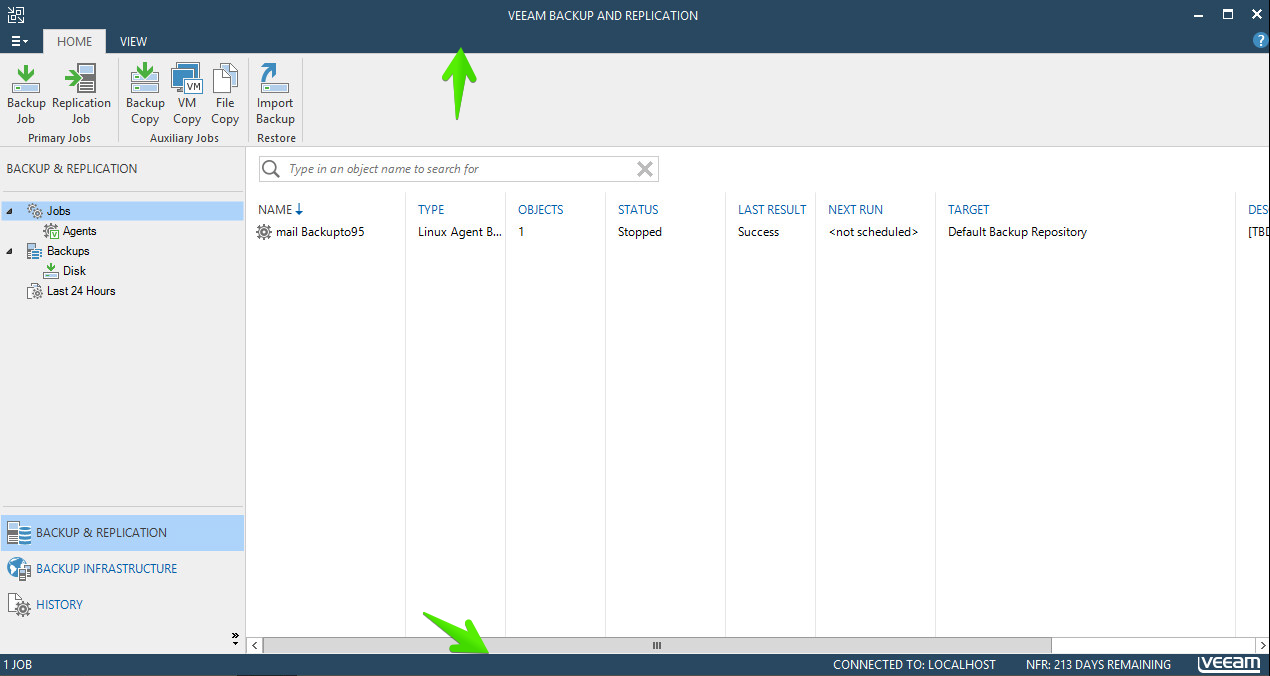Click the horizontal scrollbar left arrow
Screen dimensions: 1270x676
click(254, 646)
